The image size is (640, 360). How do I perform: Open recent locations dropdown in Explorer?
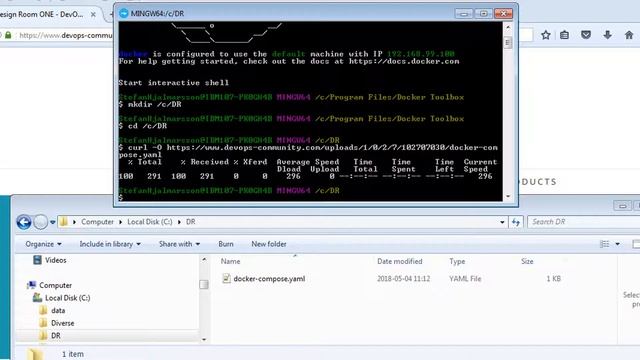[x=53, y=222]
